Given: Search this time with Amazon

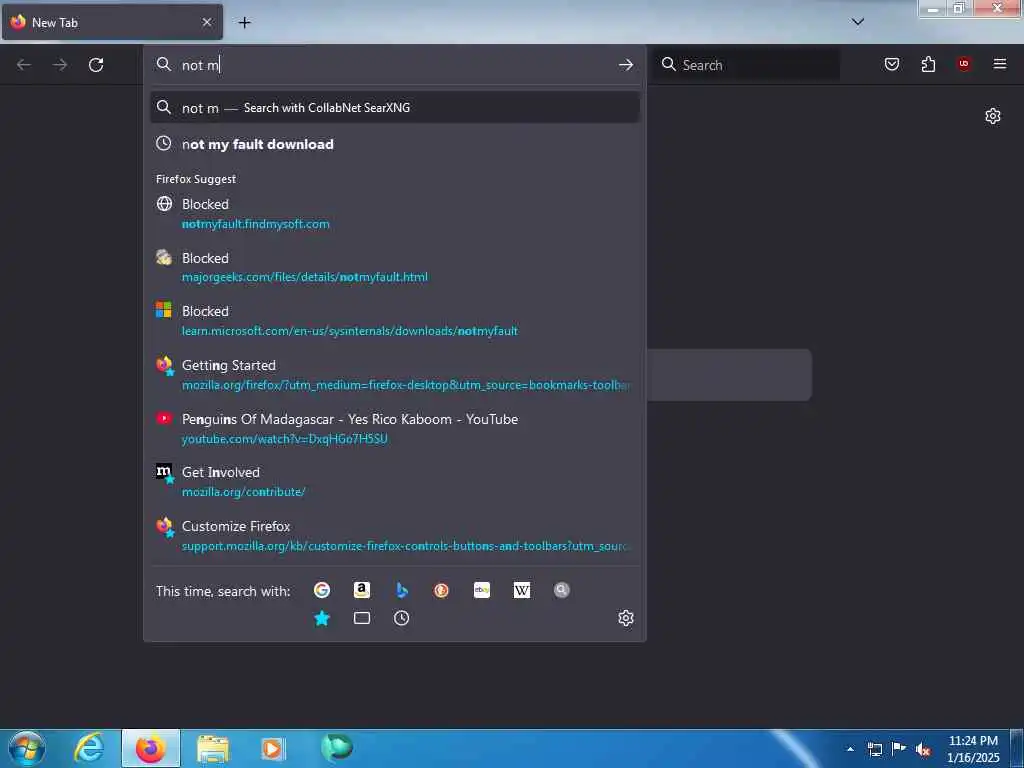Looking at the screenshot, I should (362, 590).
